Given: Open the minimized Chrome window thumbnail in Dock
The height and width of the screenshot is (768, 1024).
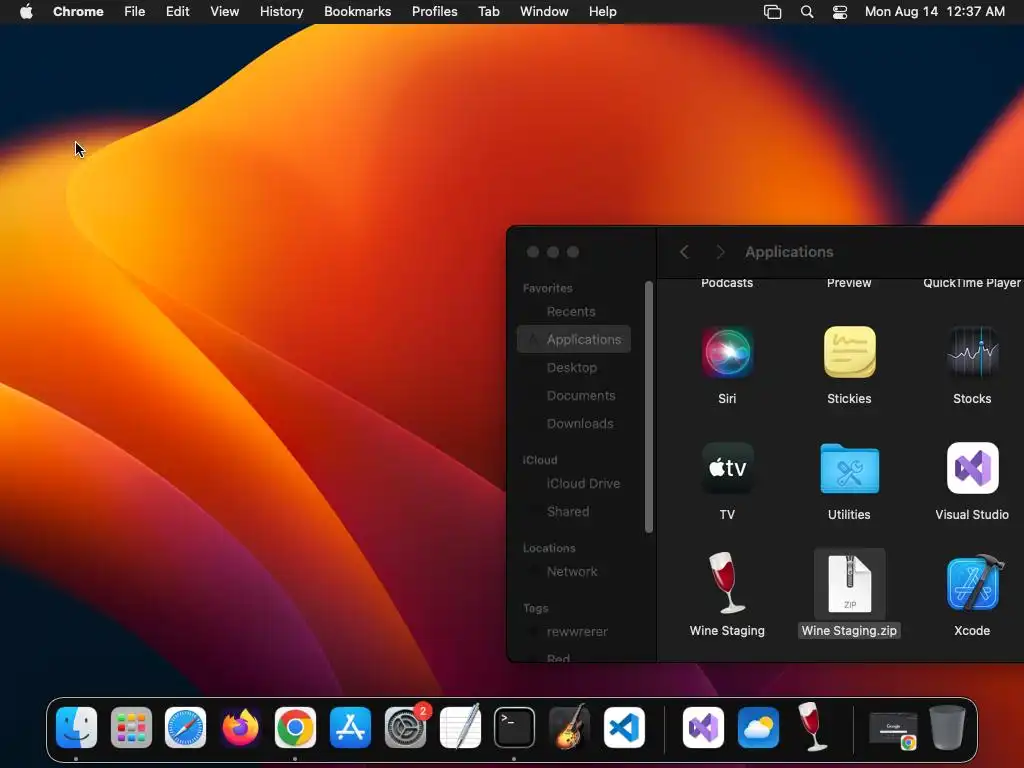Looking at the screenshot, I should coord(893,728).
